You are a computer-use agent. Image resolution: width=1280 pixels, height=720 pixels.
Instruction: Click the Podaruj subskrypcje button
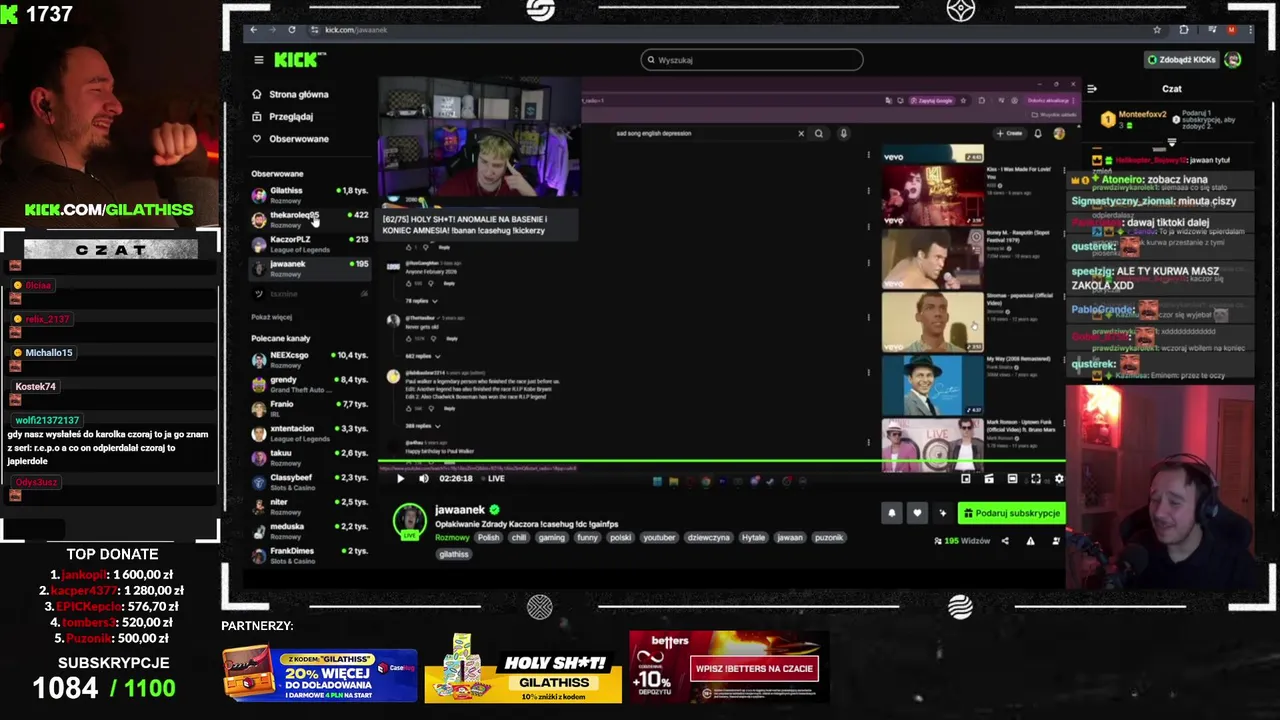[x=1011, y=513]
